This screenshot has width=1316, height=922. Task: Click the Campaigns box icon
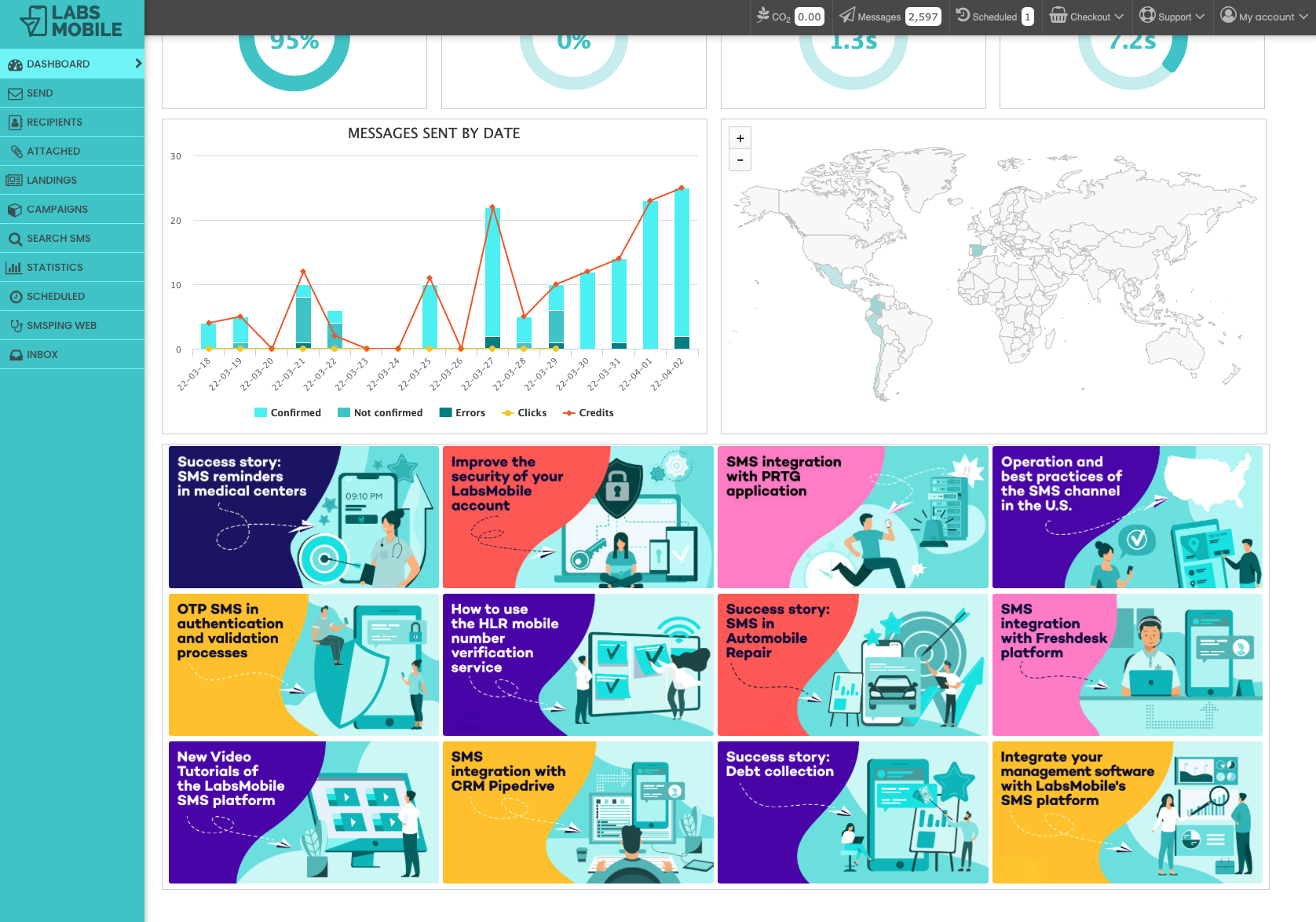(x=15, y=210)
